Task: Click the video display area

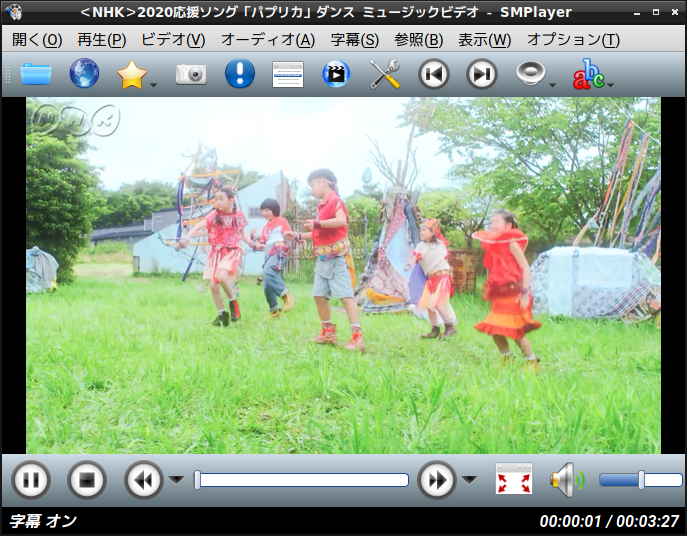Action: pyautogui.click(x=343, y=275)
